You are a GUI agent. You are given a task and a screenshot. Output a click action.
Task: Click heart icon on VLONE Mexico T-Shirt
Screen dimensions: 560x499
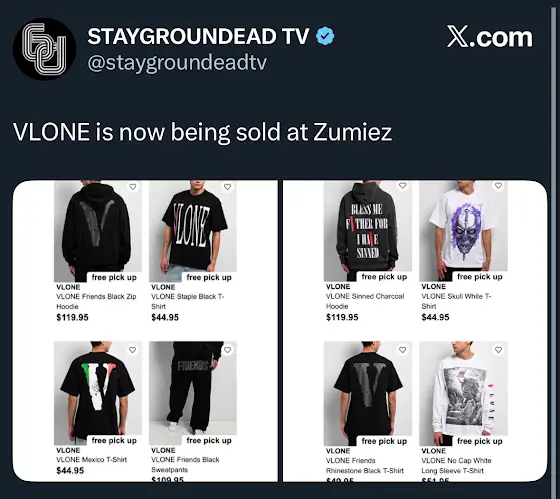(x=132, y=350)
